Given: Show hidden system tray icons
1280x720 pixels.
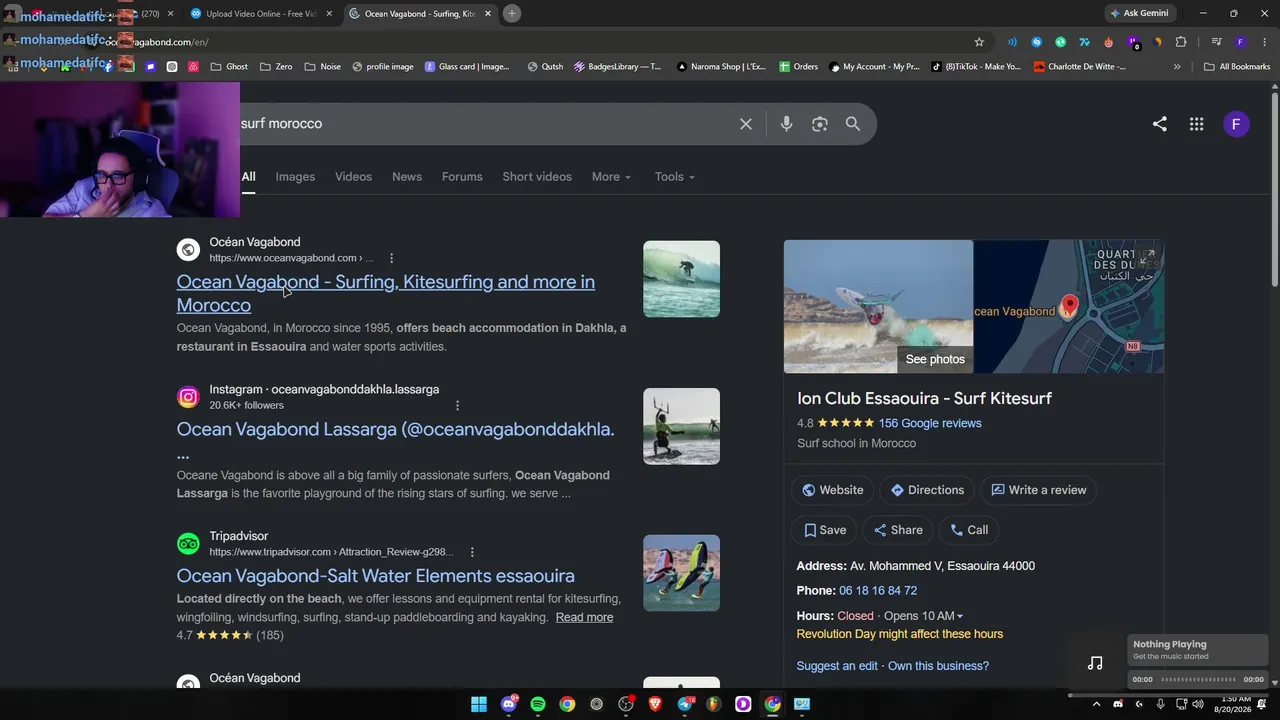Looking at the screenshot, I should [x=1097, y=704].
